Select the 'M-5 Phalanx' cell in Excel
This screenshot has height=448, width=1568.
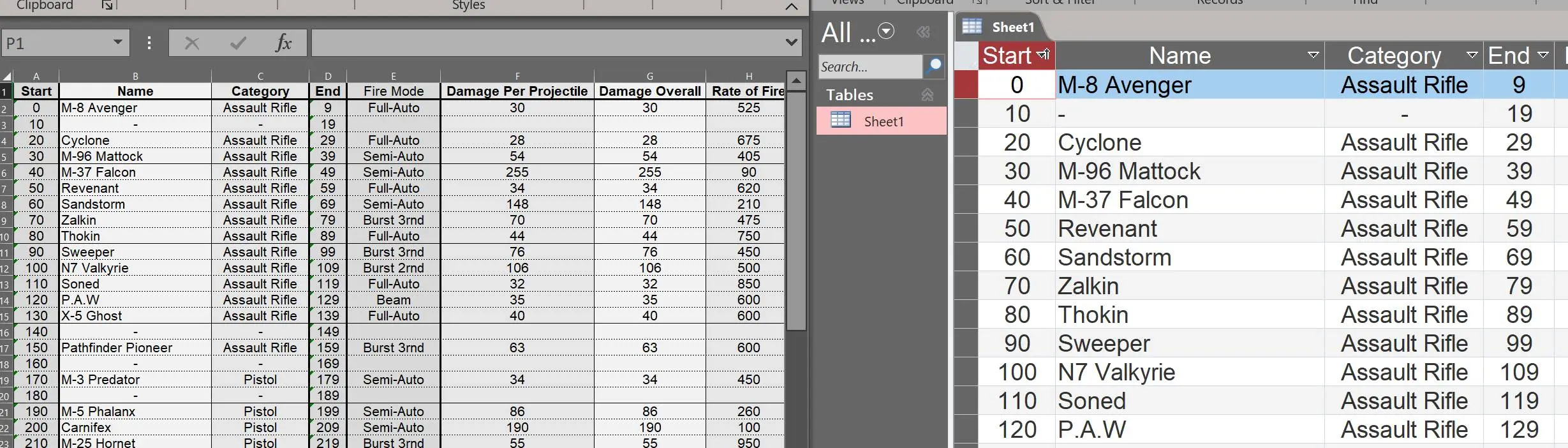pos(135,412)
